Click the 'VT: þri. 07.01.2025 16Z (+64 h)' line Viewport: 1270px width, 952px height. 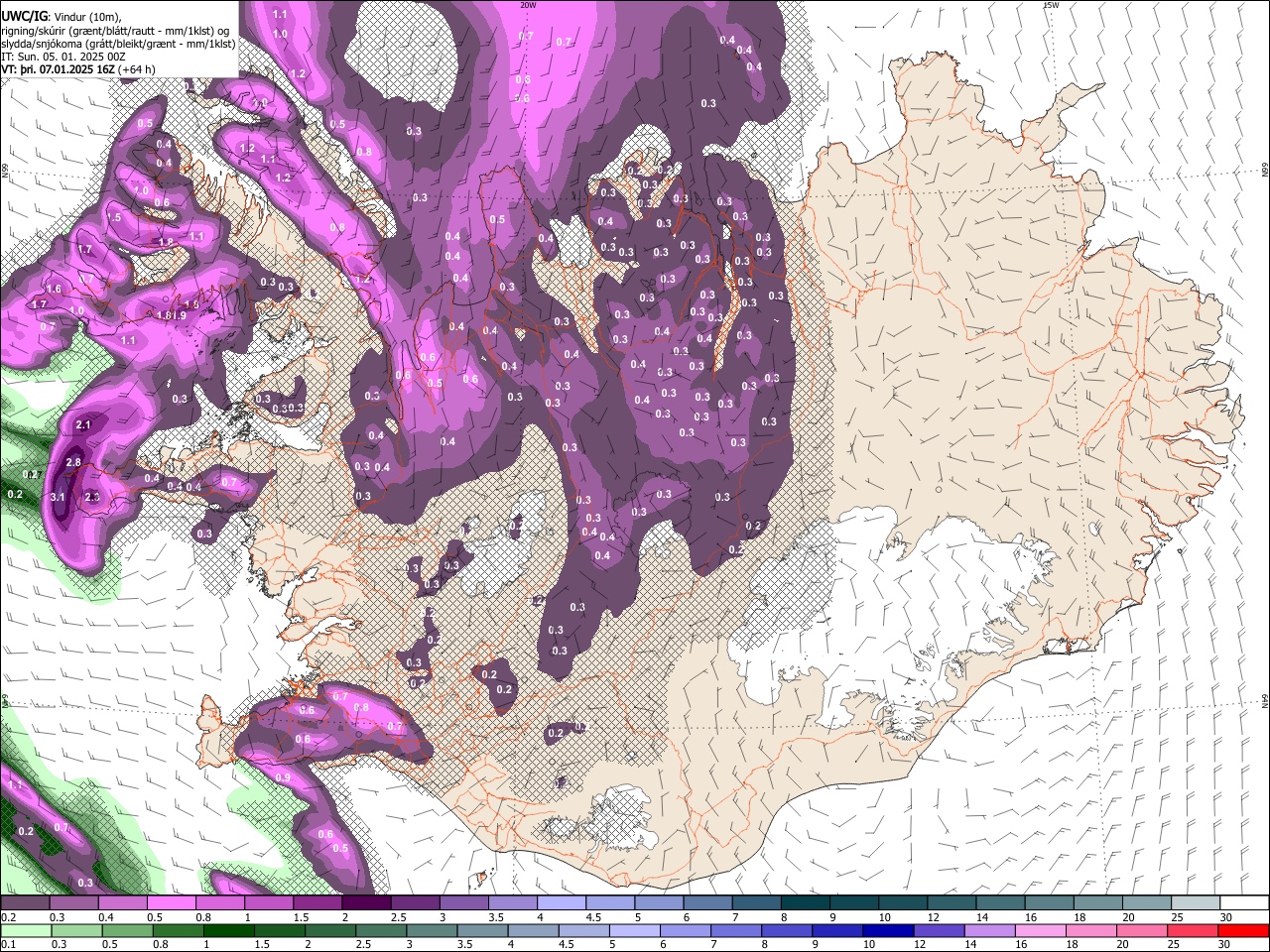77,70
